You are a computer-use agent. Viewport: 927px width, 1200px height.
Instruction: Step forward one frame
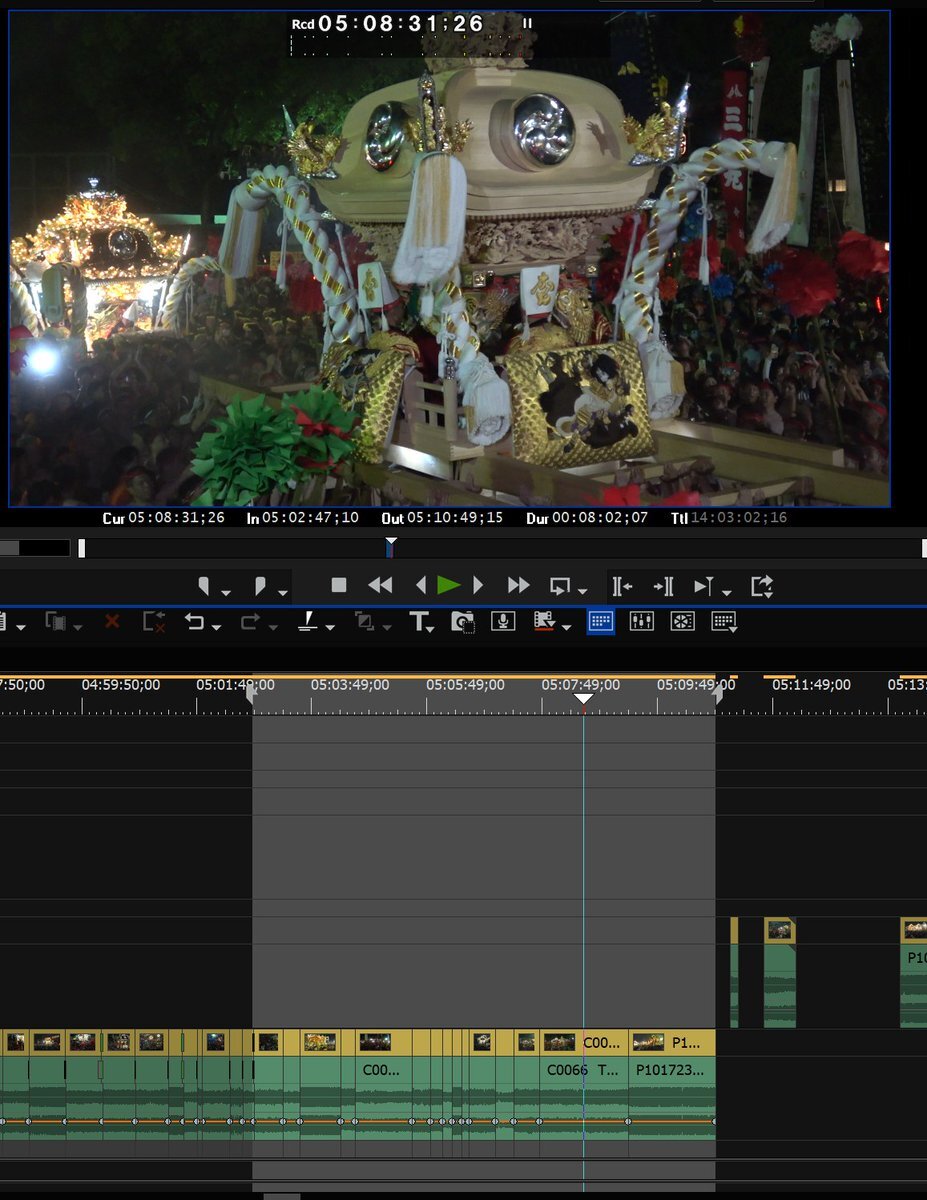pyautogui.click(x=478, y=586)
